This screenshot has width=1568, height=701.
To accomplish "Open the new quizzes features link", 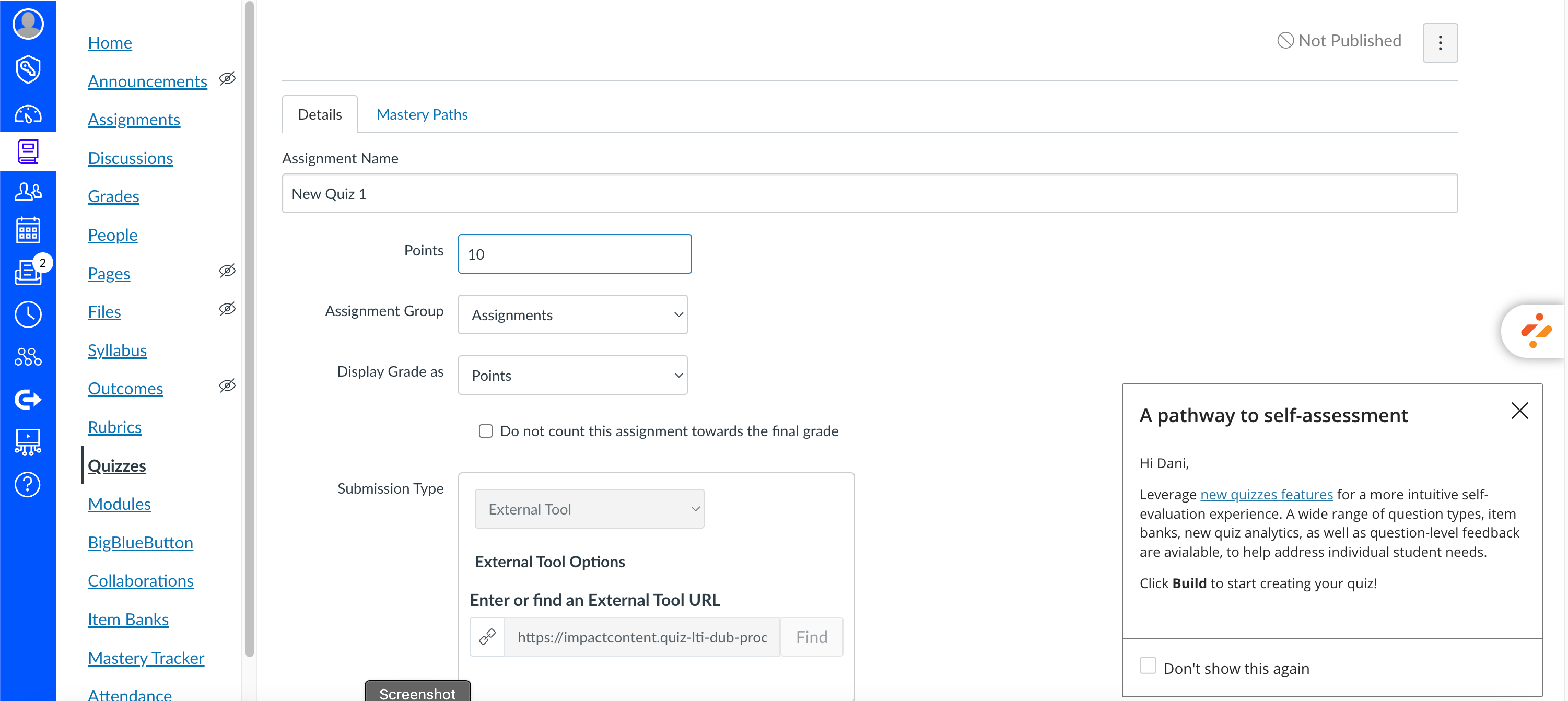I will coord(1266,495).
